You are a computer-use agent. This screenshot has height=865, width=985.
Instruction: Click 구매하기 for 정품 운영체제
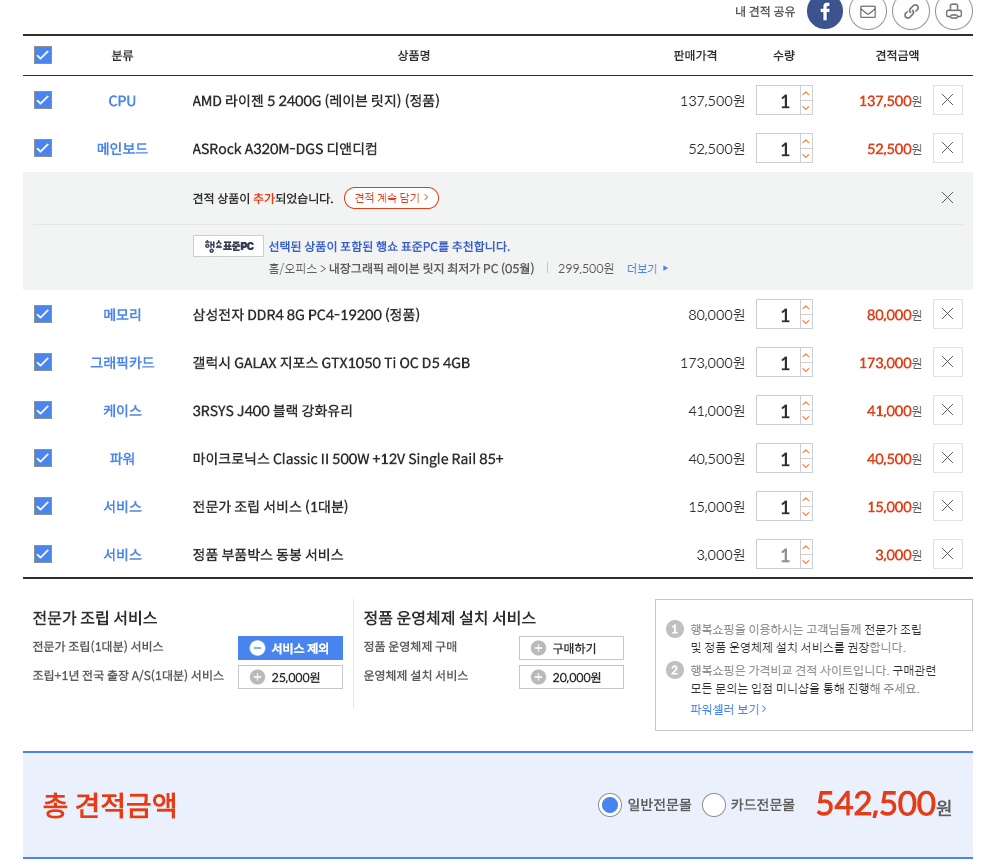coord(571,648)
